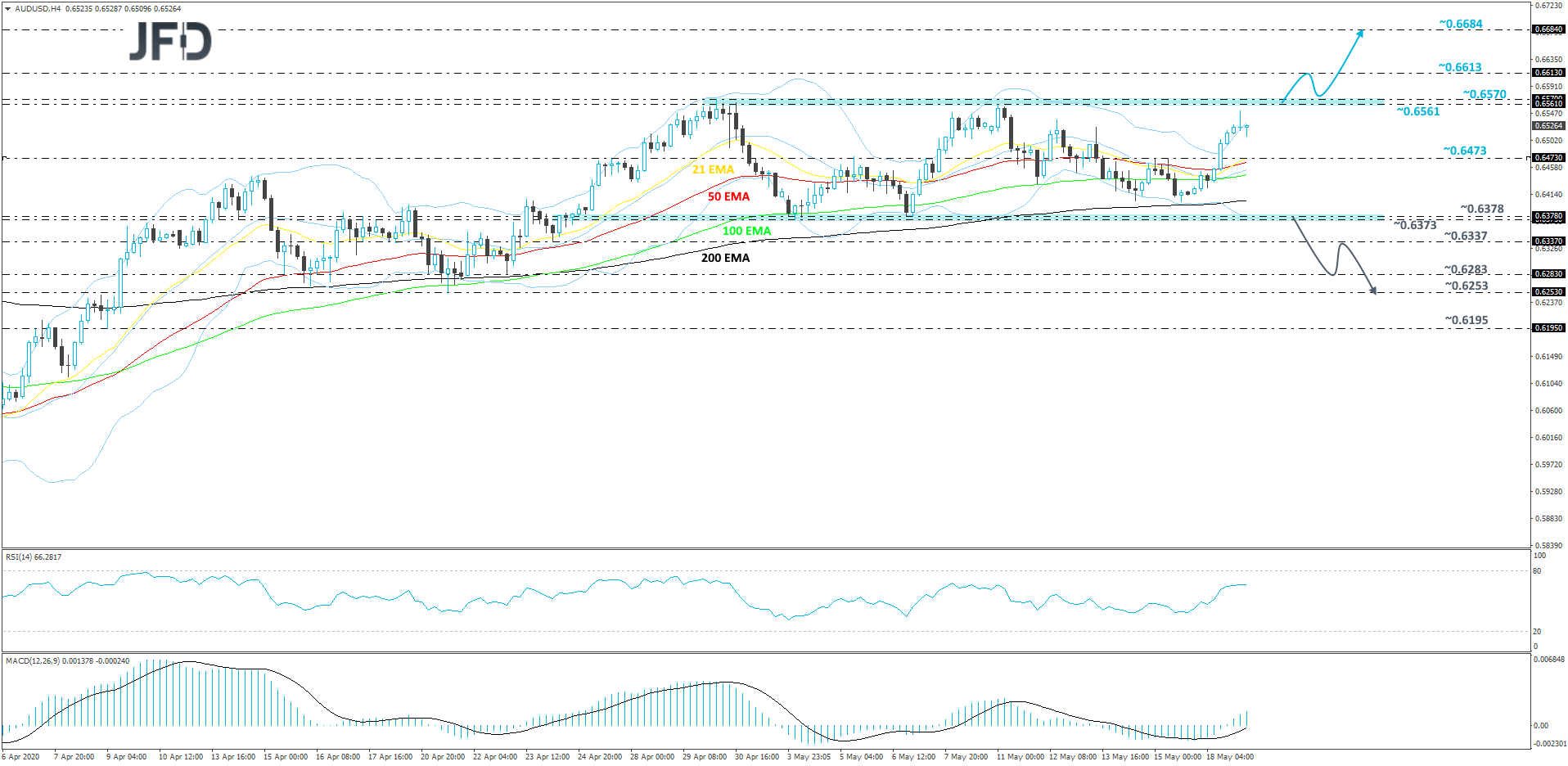The width and height of the screenshot is (1568, 766).
Task: Click the current price tag 0.65264
Action: [1548, 126]
